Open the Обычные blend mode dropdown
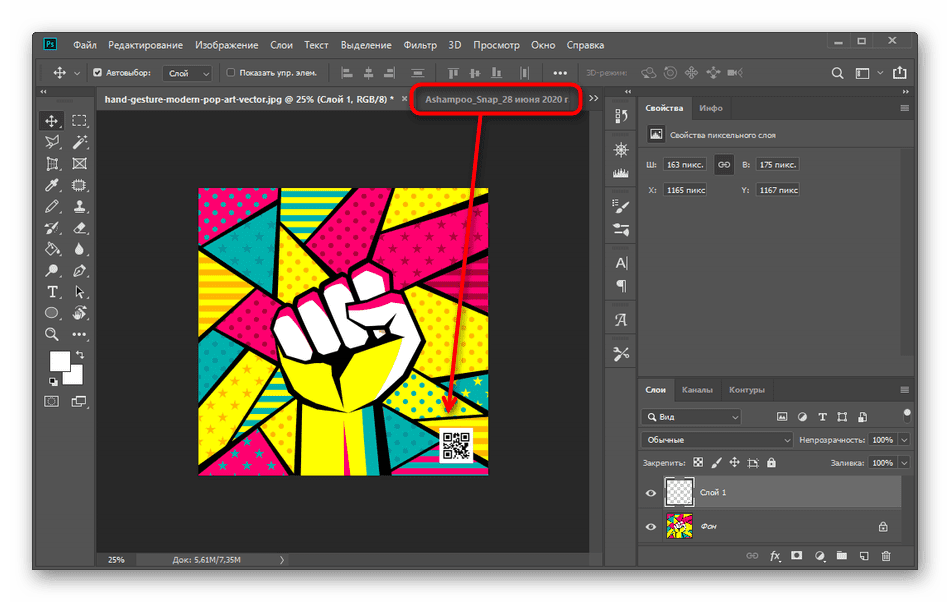Image resolution: width=950 pixels, height=602 pixels. [x=716, y=440]
